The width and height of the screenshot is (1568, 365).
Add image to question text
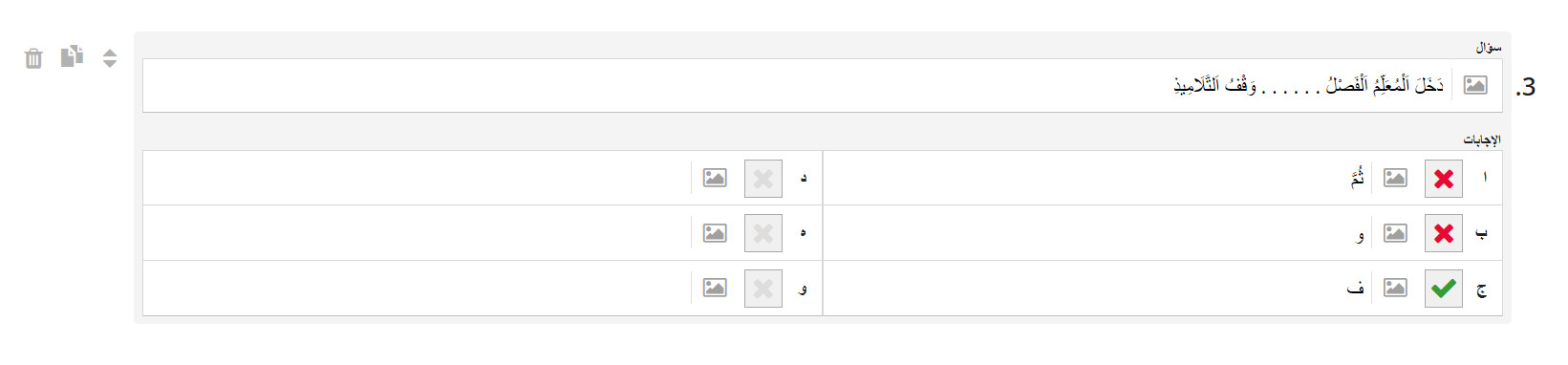(x=1475, y=85)
